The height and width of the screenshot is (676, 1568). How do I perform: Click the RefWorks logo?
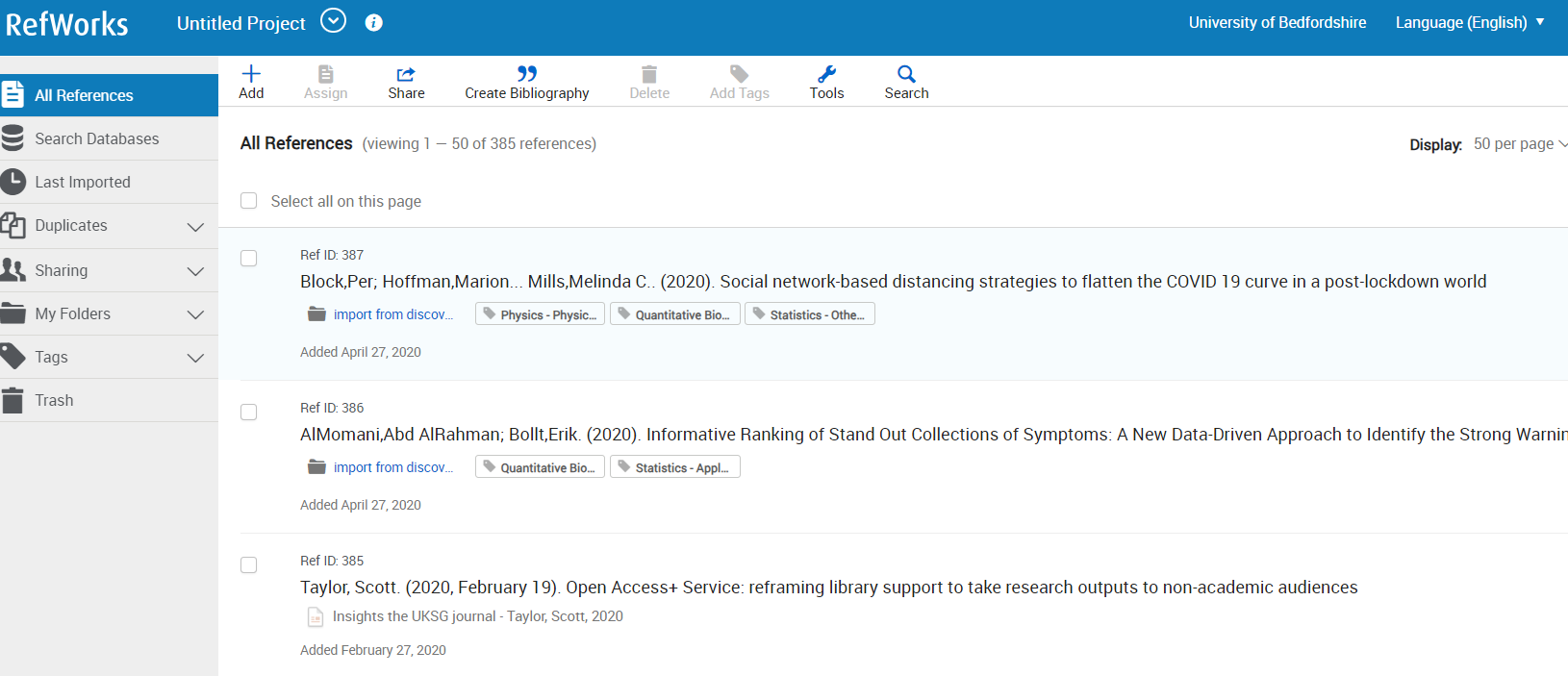coord(66,24)
